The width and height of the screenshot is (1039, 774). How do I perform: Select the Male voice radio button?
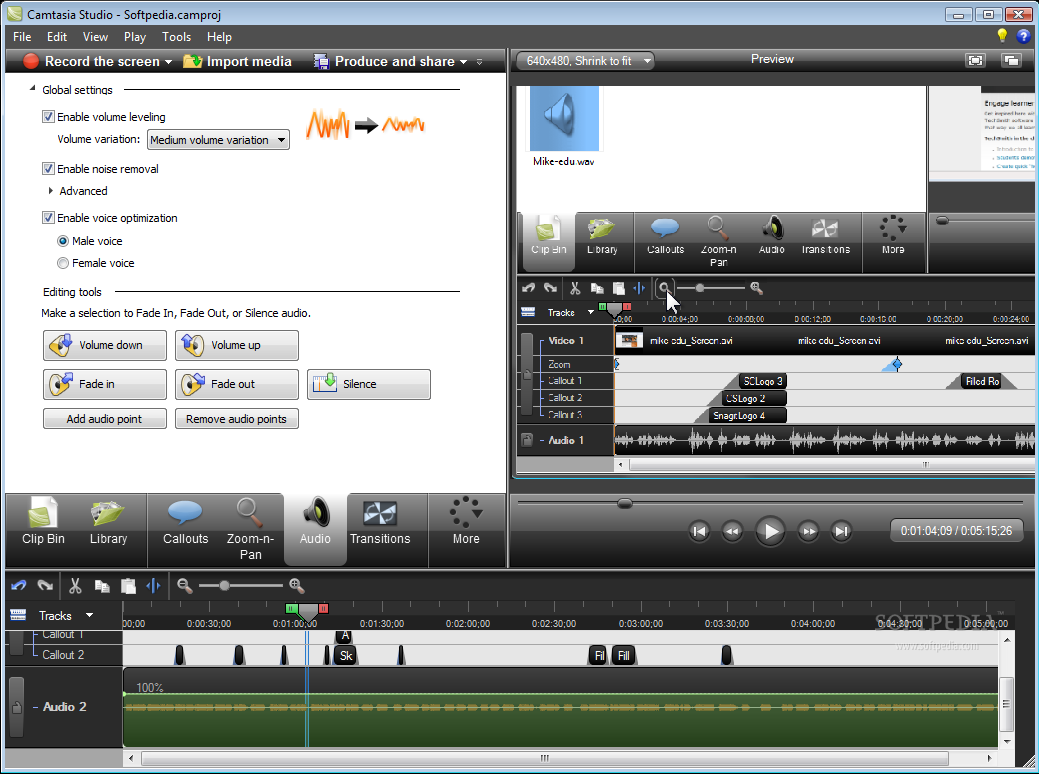(x=63, y=241)
